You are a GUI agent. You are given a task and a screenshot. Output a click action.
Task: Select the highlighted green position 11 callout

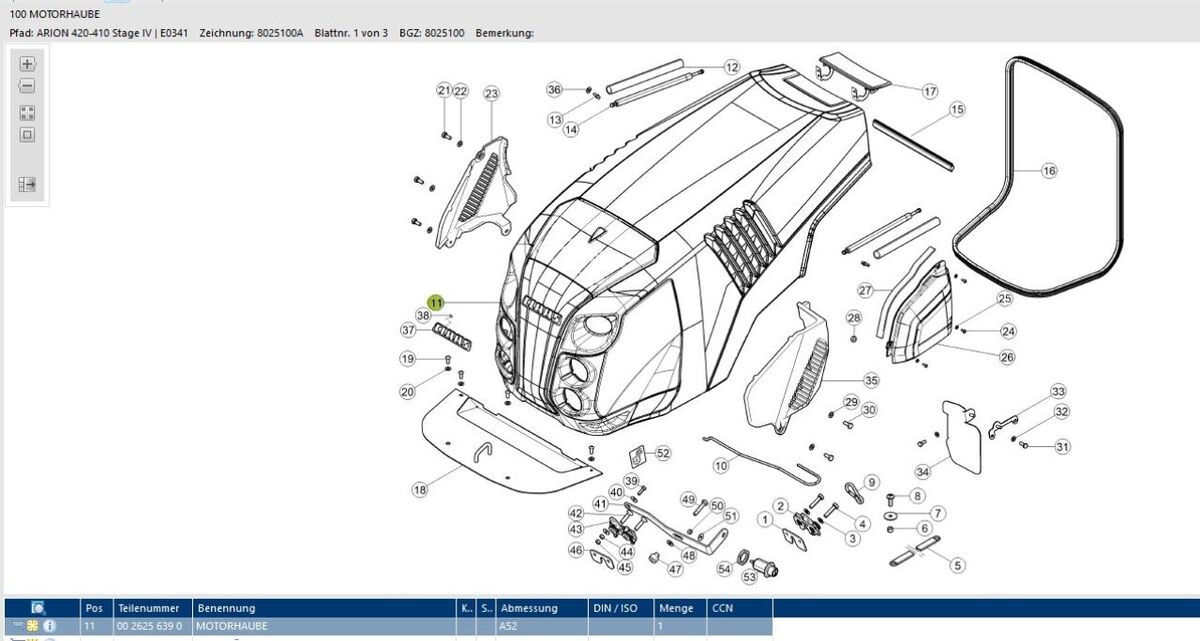coord(436,302)
